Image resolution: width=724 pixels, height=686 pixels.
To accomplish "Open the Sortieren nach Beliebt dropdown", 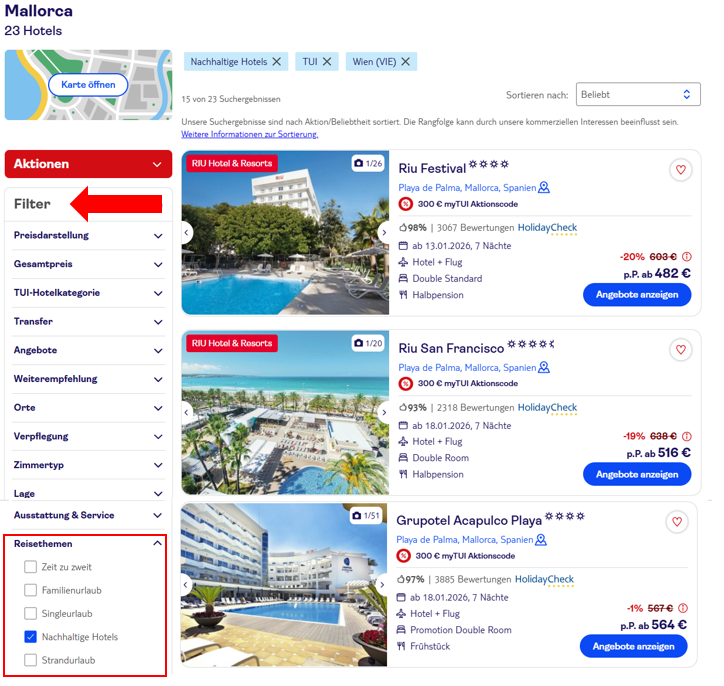I will [638, 94].
